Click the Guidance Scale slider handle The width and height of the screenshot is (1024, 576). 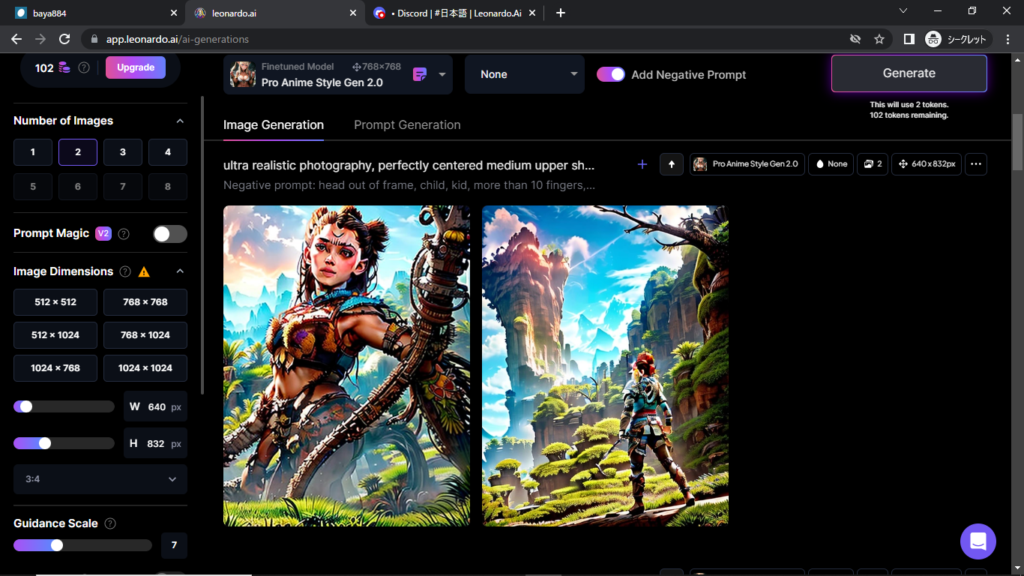(x=57, y=545)
